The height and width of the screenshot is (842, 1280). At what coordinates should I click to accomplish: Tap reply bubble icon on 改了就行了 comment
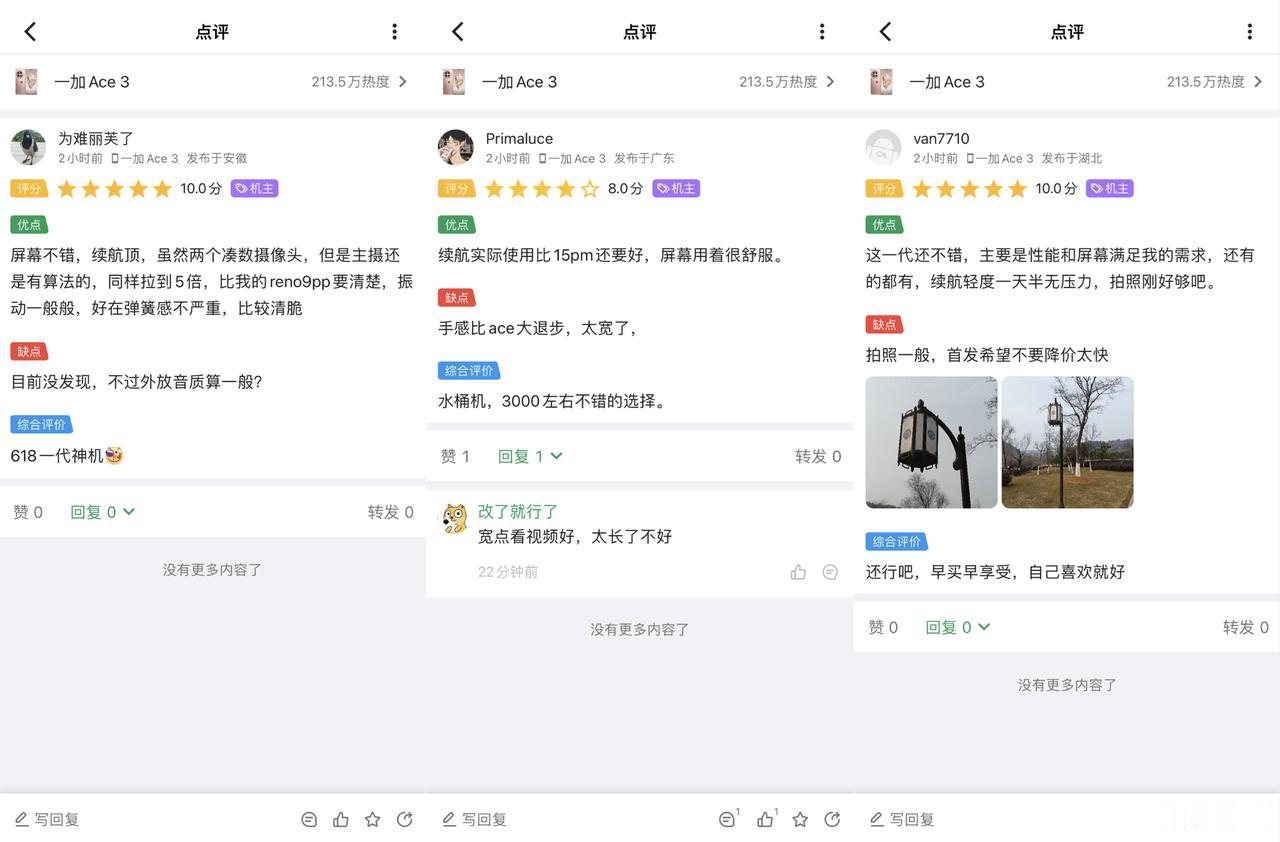(x=830, y=572)
